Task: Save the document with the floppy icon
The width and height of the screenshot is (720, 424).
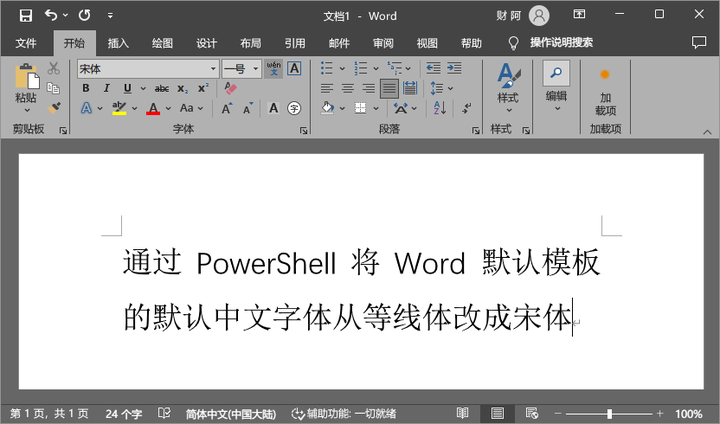Action: (x=26, y=16)
